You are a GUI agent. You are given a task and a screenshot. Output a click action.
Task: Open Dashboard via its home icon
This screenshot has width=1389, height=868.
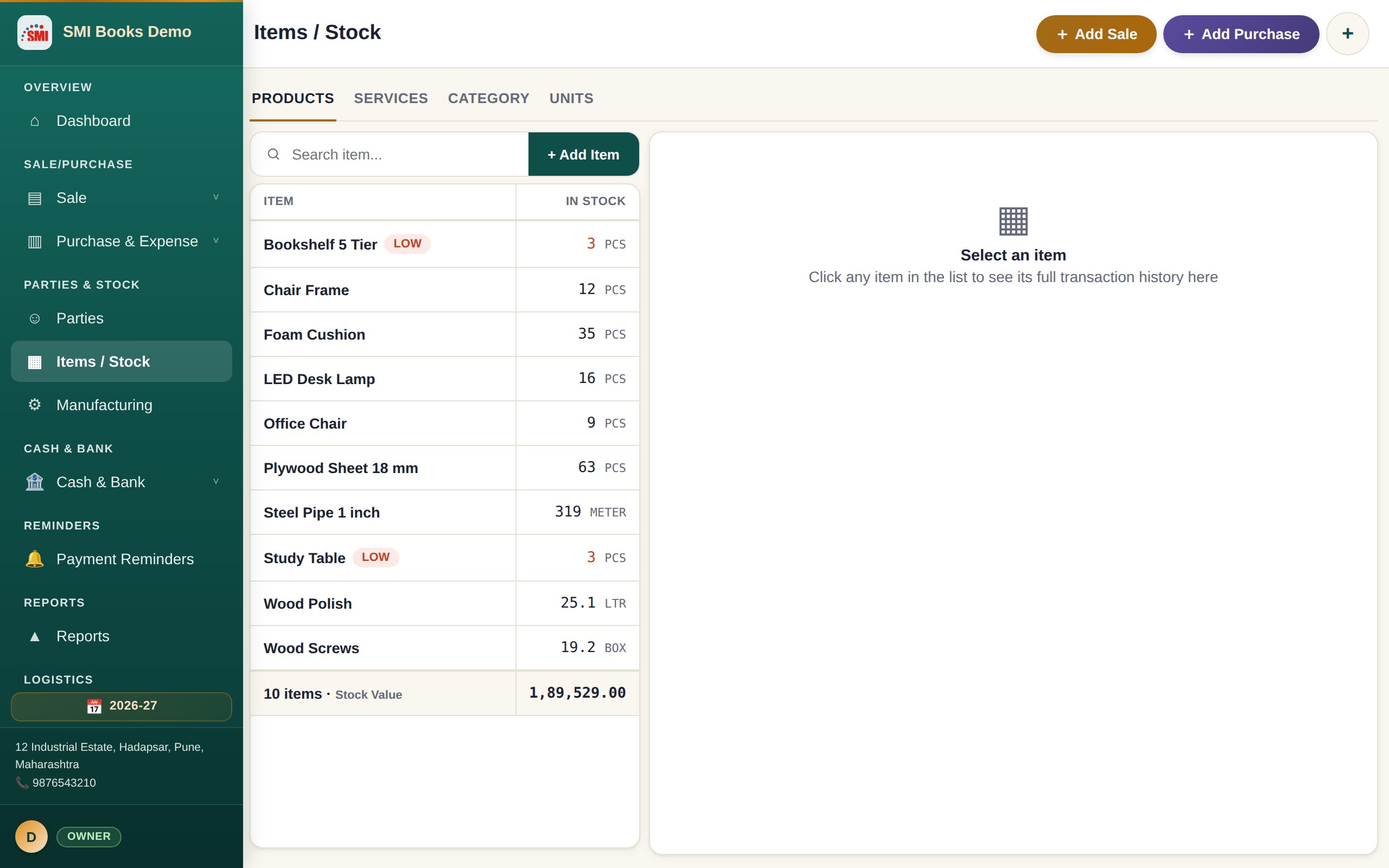(34, 121)
